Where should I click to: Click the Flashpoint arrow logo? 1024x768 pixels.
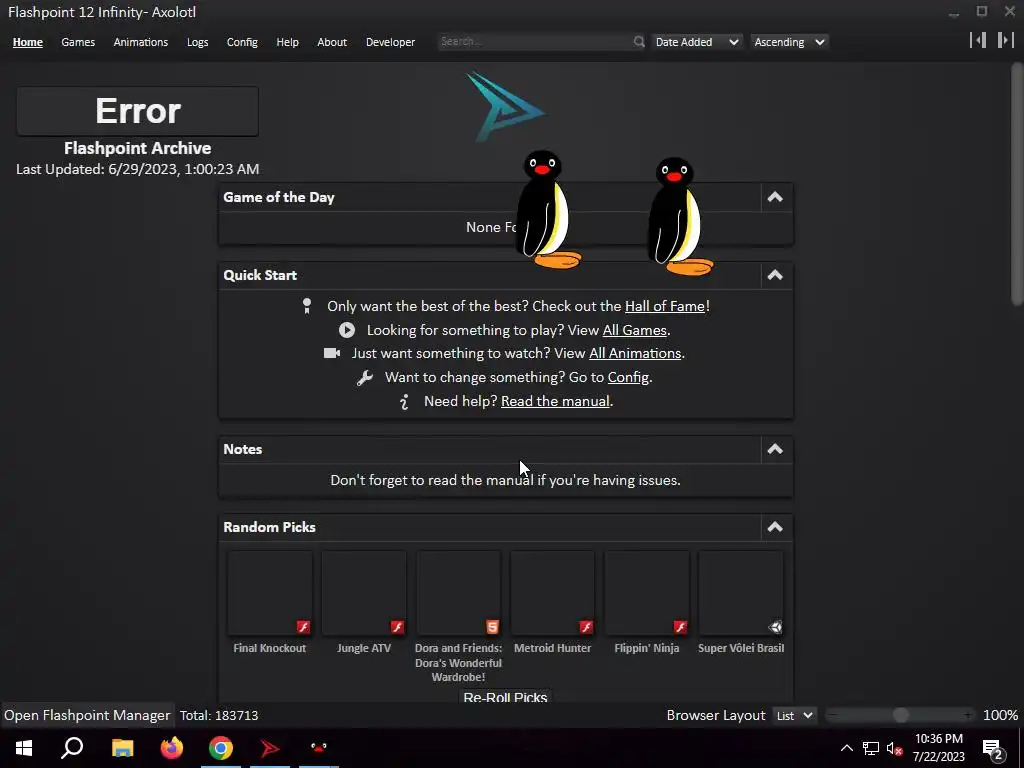(x=505, y=106)
